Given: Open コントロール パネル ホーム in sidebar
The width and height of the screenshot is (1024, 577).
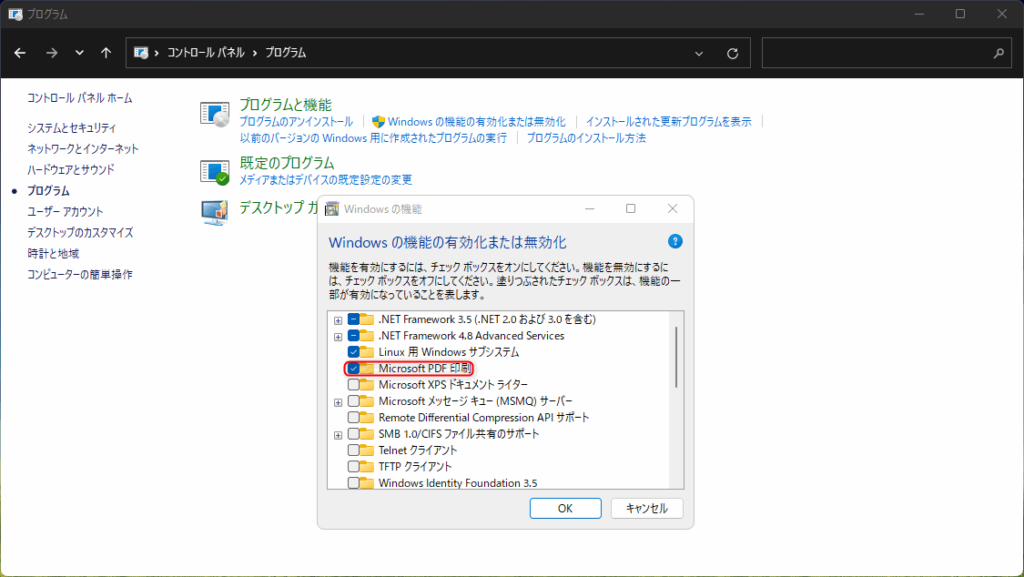Looking at the screenshot, I should tap(80, 98).
